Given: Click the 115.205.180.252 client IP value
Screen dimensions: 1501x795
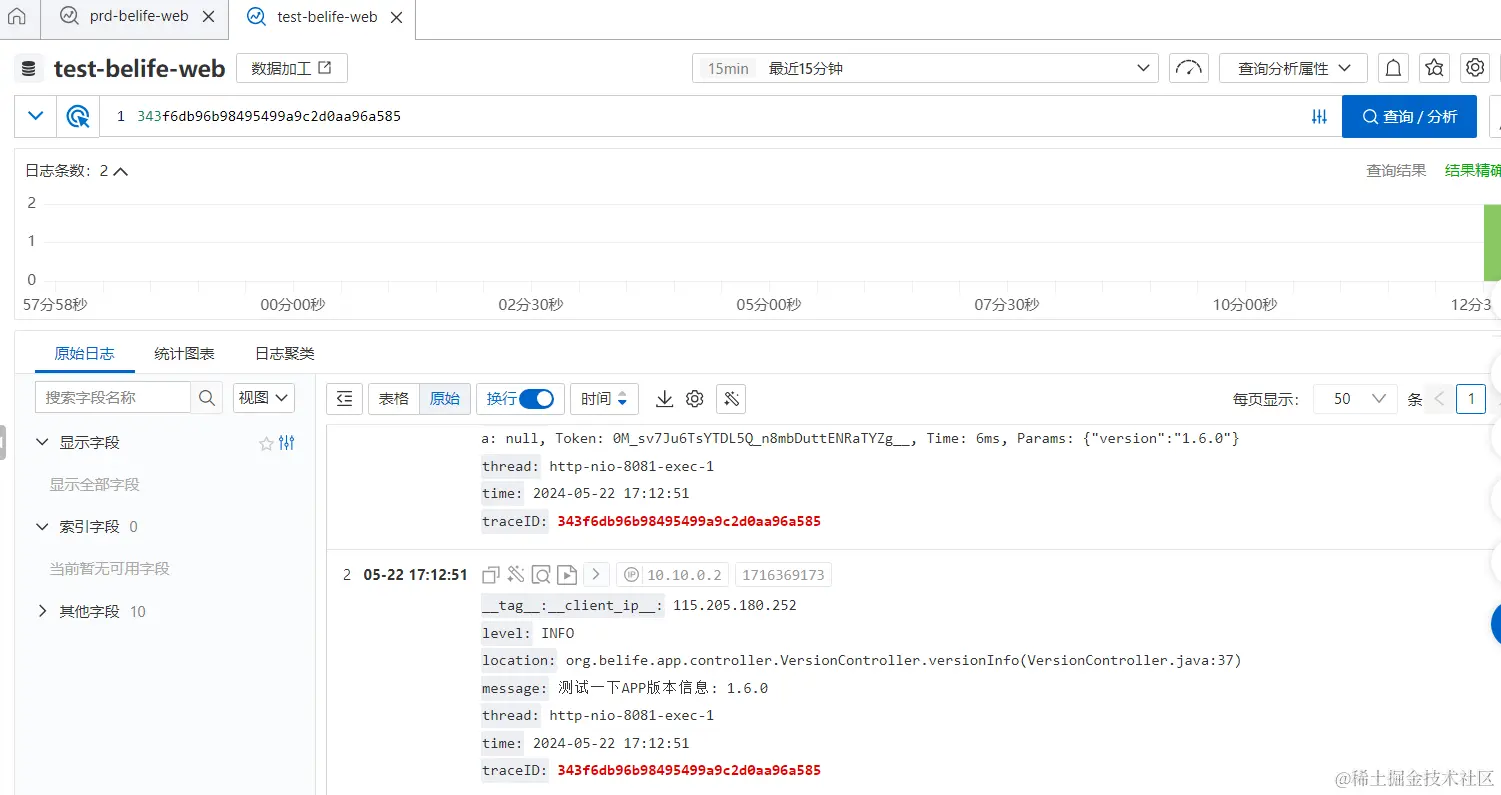Looking at the screenshot, I should tap(735, 605).
